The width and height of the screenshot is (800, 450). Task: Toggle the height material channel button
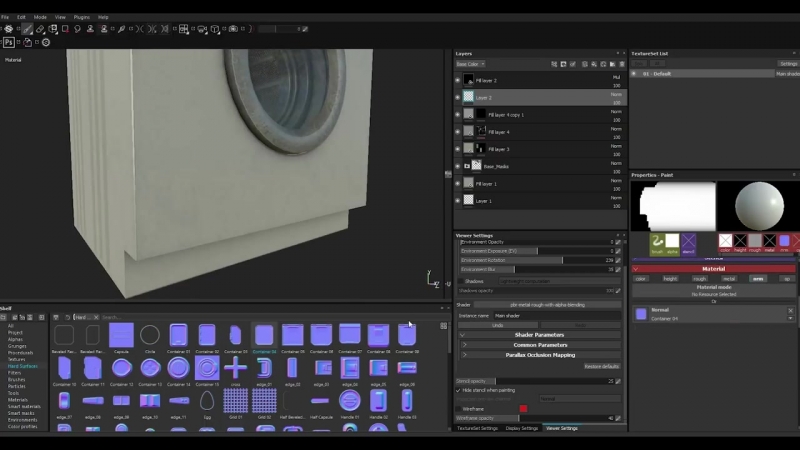670,279
